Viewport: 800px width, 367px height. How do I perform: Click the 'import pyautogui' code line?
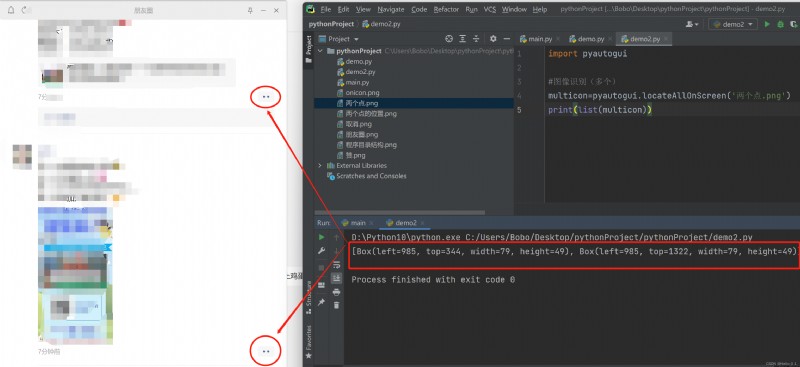pyautogui.click(x=587, y=54)
